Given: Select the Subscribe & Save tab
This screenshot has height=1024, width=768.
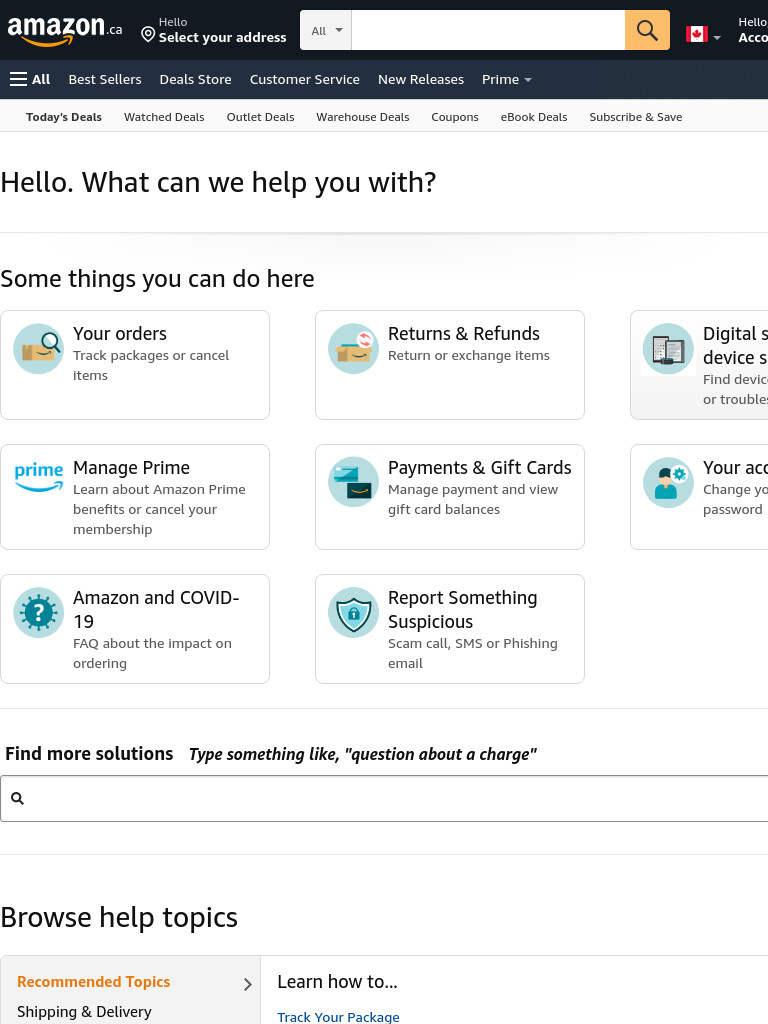Looking at the screenshot, I should [x=635, y=117].
